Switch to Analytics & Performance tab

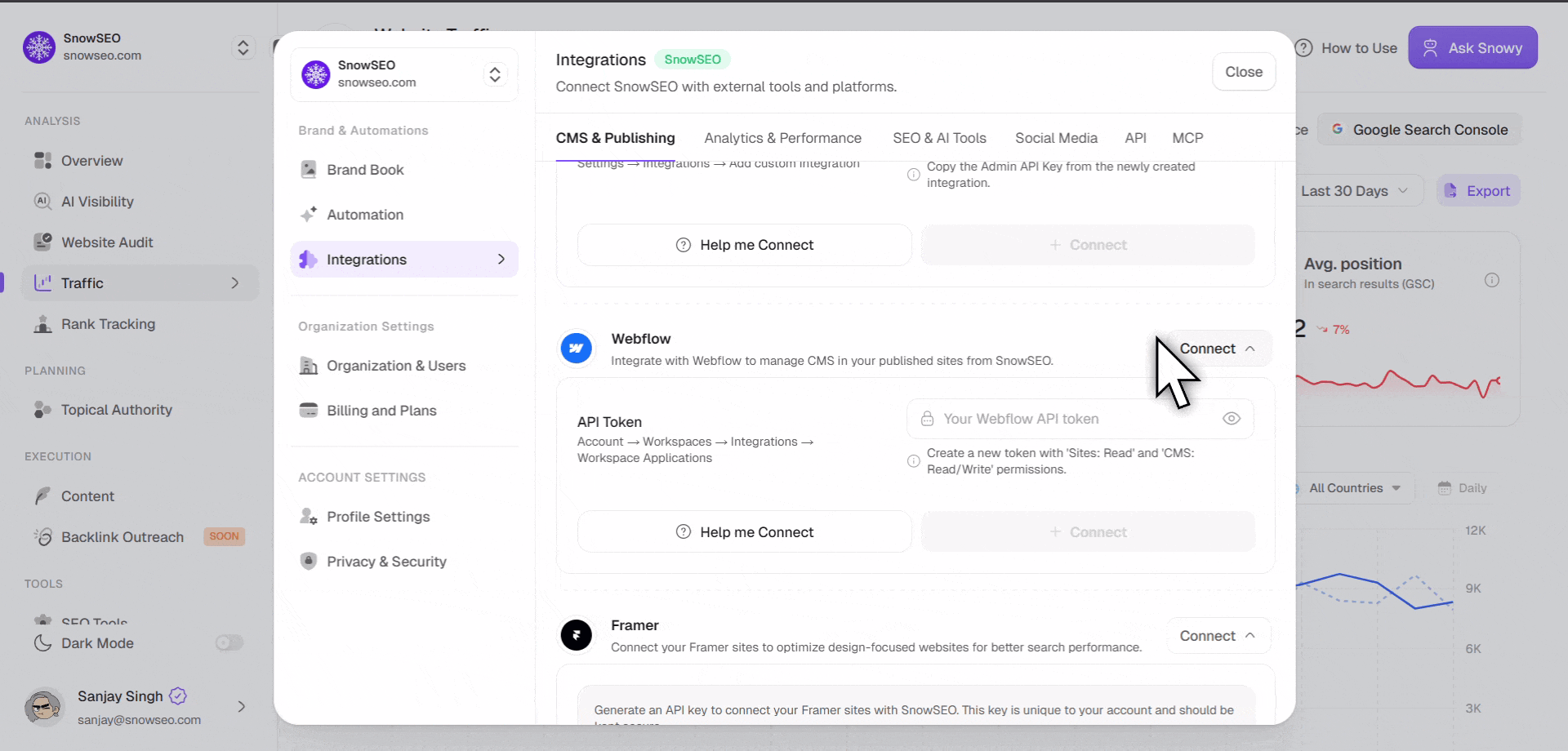(783, 138)
